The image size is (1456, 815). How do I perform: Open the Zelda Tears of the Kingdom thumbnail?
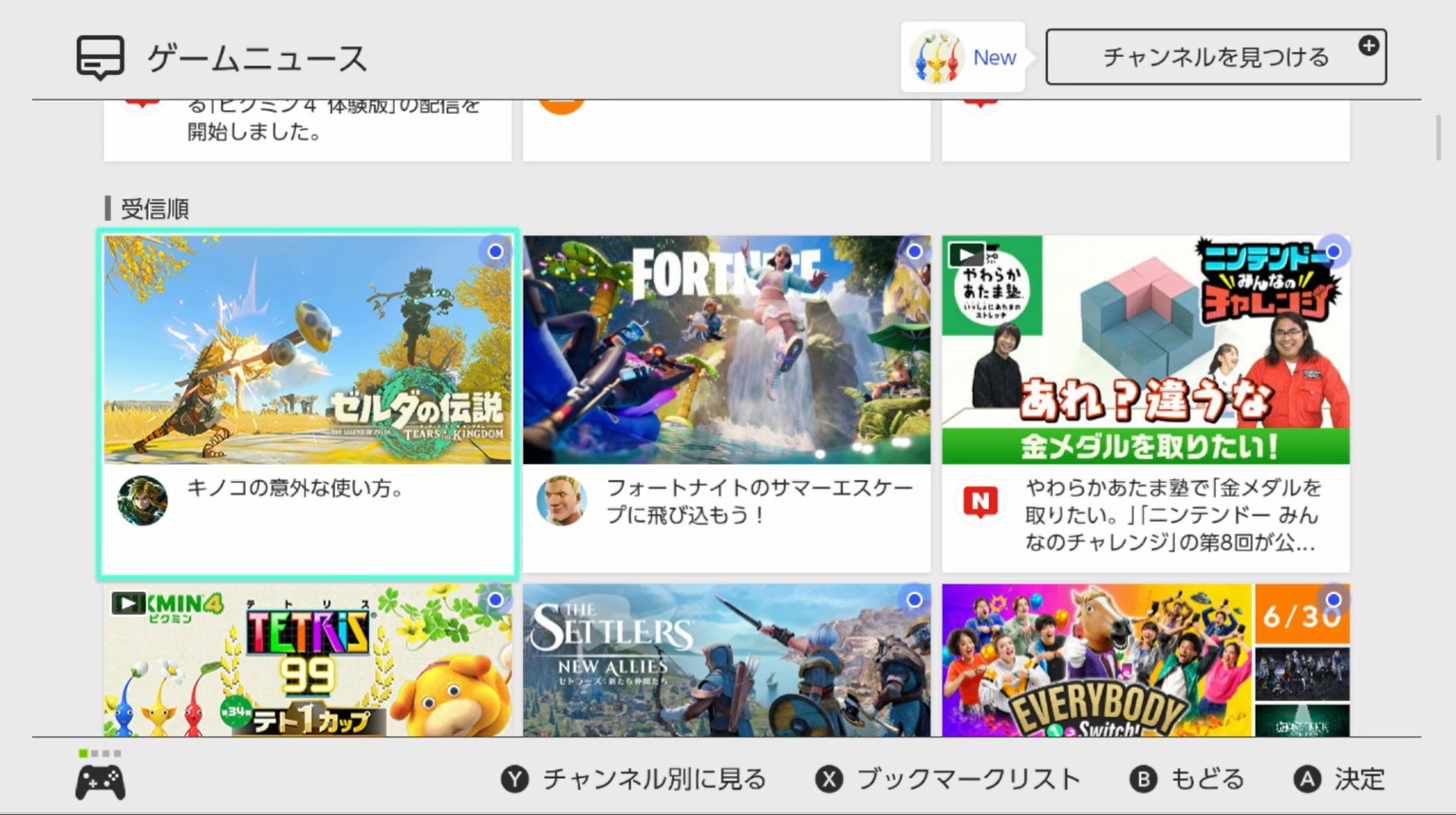pyautogui.click(x=308, y=350)
